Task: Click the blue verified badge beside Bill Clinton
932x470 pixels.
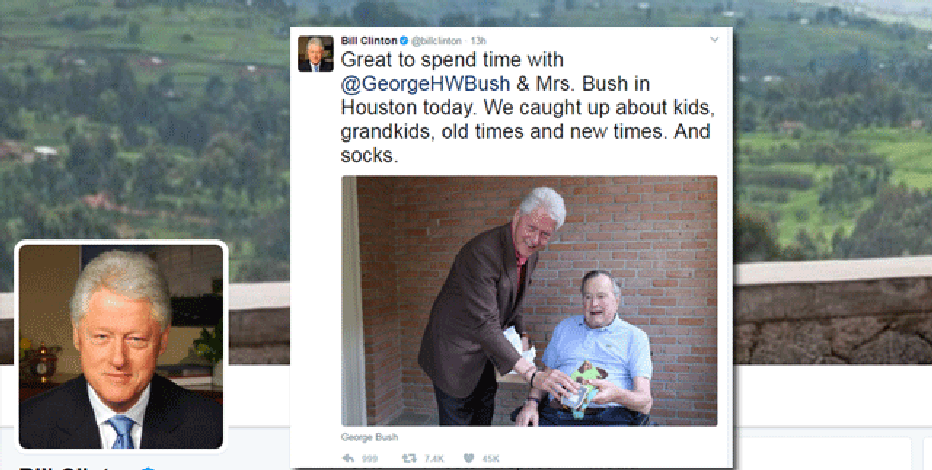Action: 404,40
